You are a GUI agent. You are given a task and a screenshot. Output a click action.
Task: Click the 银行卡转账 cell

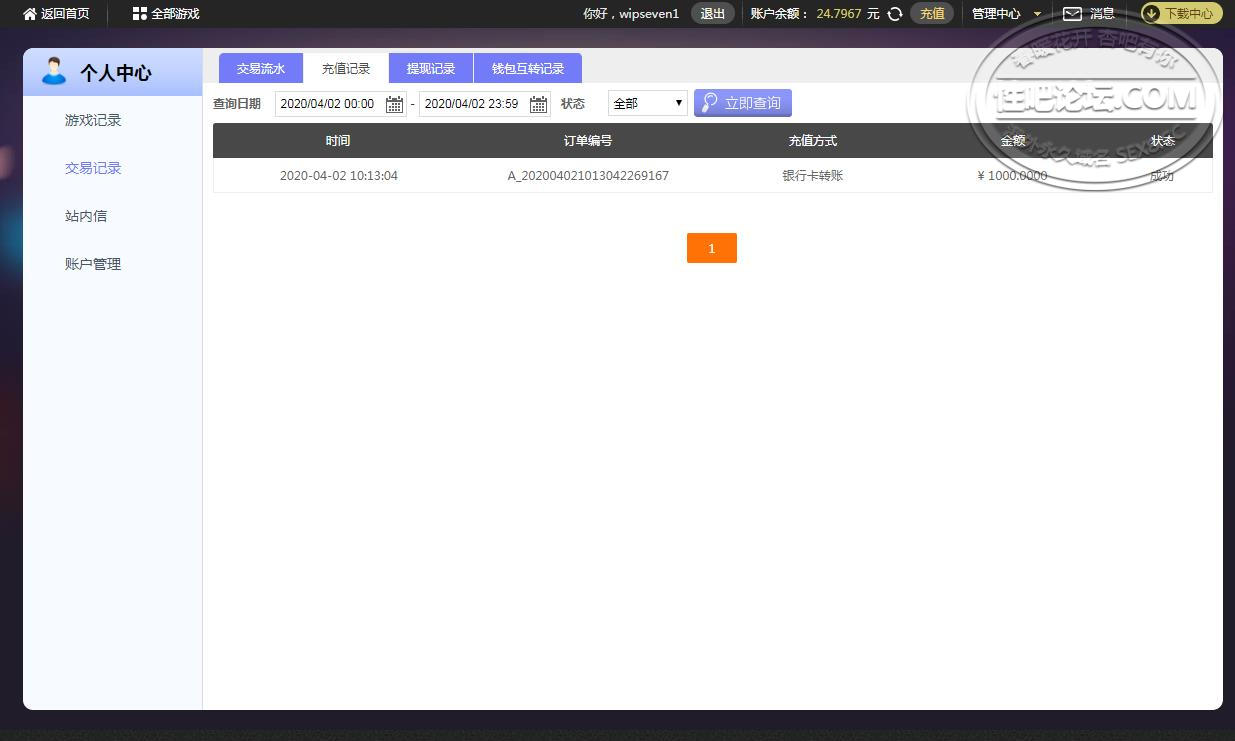[813, 176]
